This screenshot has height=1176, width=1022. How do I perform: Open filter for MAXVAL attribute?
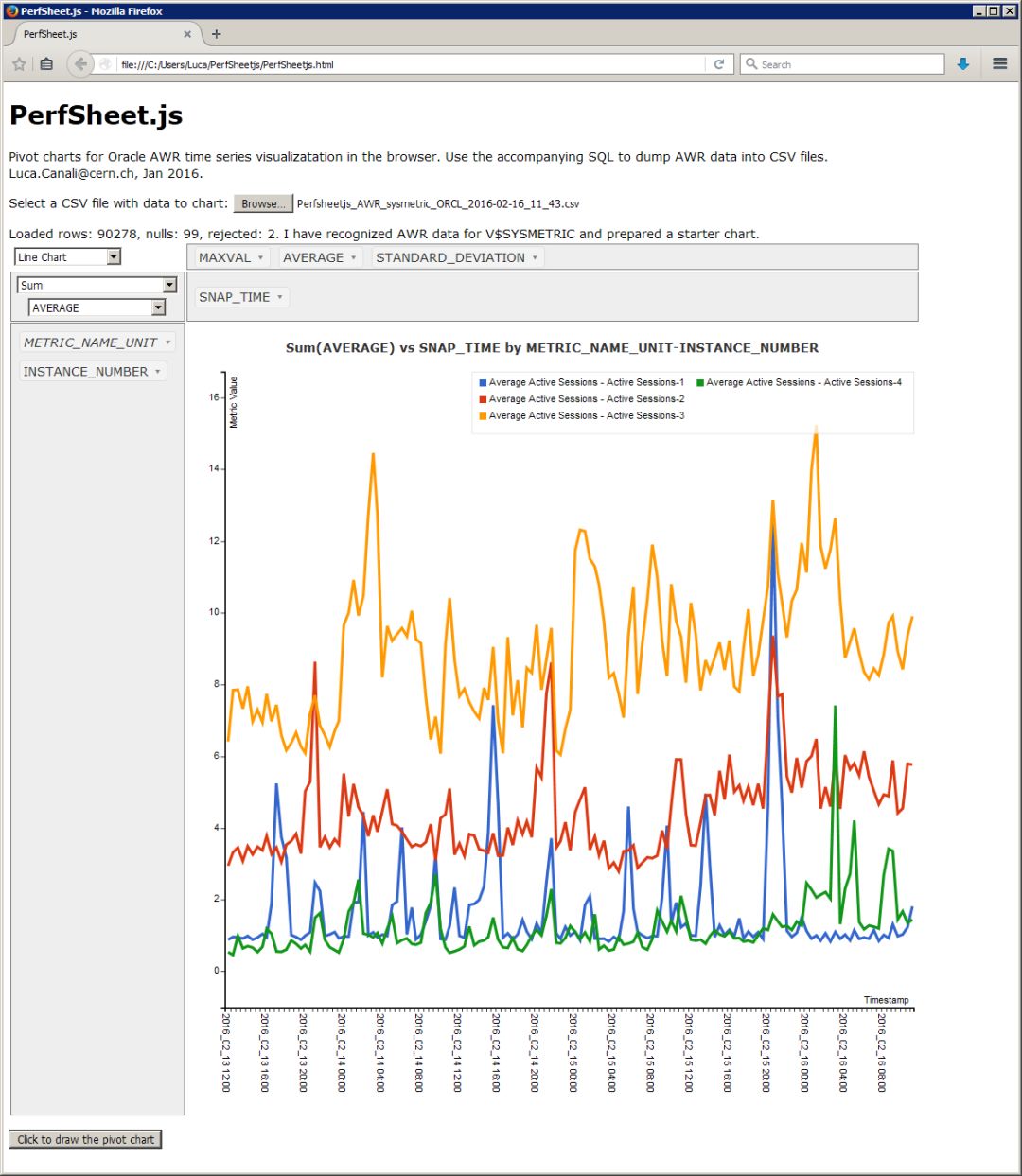(x=260, y=257)
